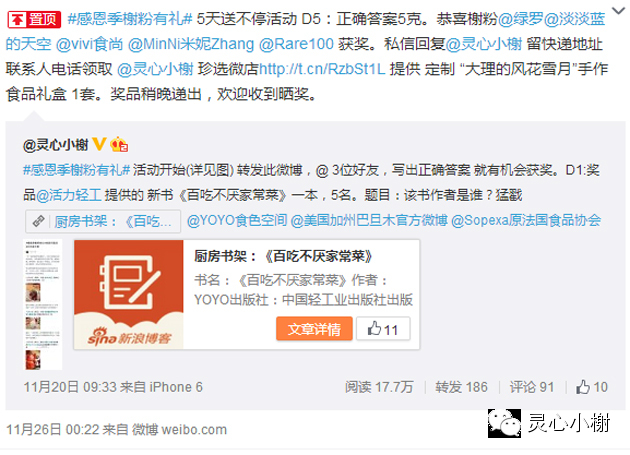The width and height of the screenshot is (630, 455).
Task: View the long image thumbnail
Action: click(43, 305)
